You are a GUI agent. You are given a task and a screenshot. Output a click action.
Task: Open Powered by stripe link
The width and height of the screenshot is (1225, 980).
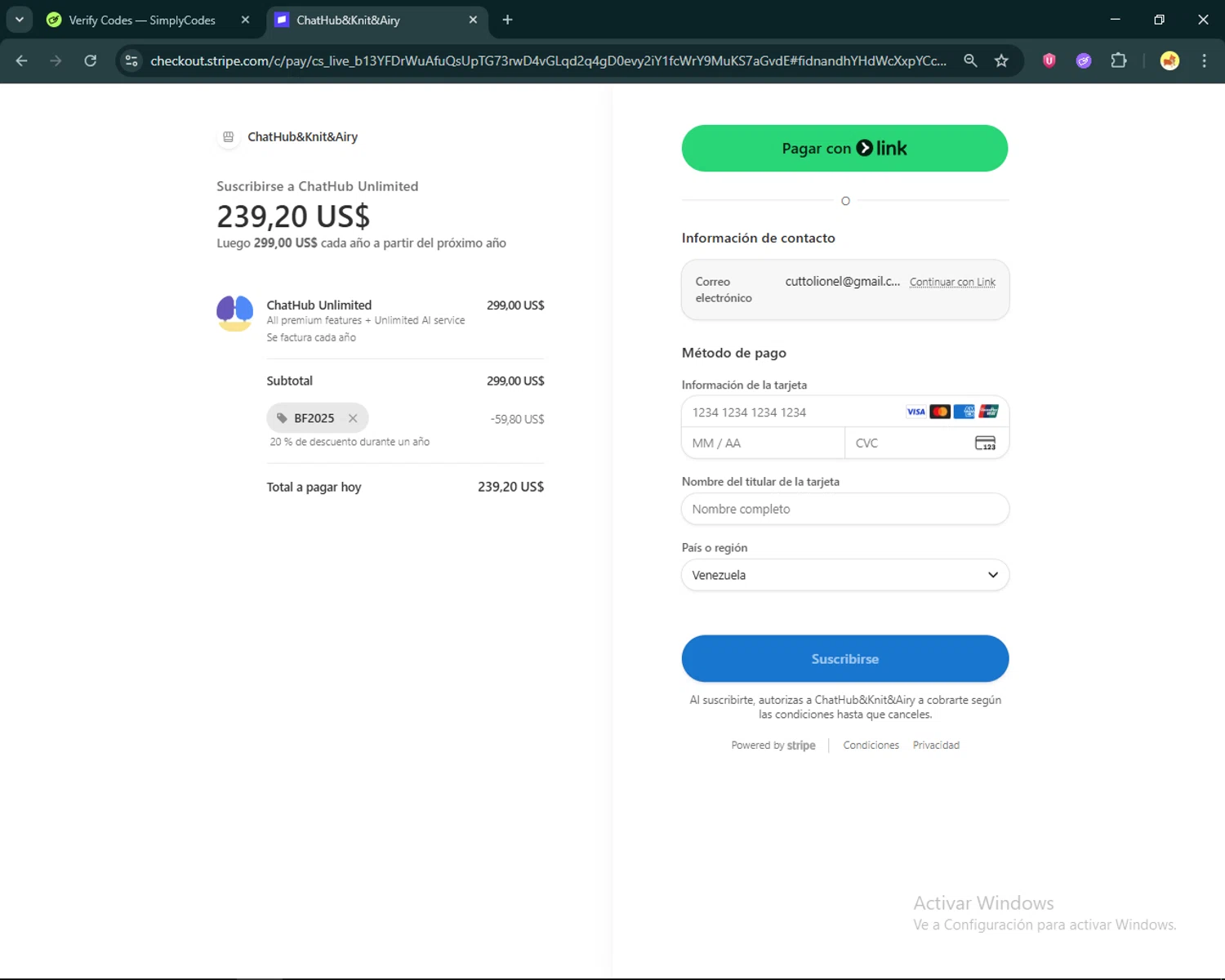773,746
